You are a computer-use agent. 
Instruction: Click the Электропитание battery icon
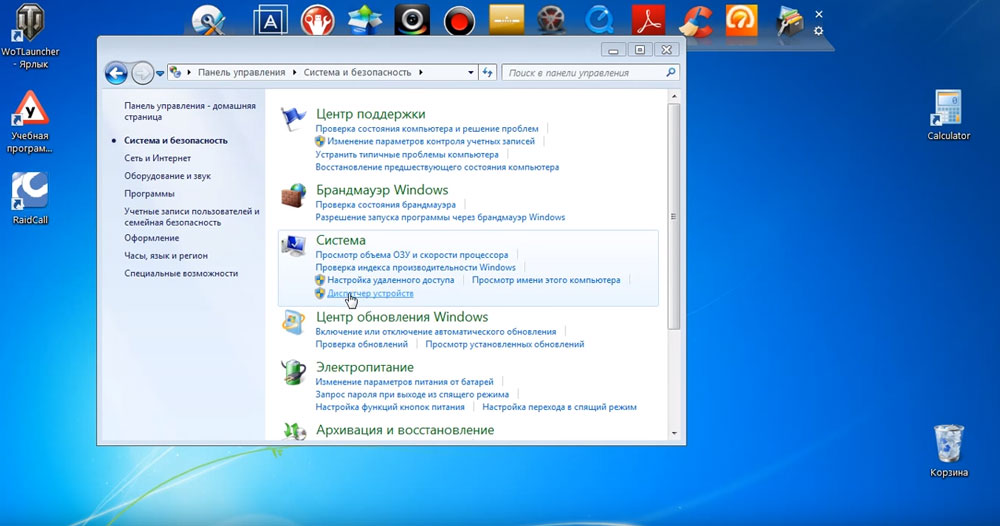(293, 372)
